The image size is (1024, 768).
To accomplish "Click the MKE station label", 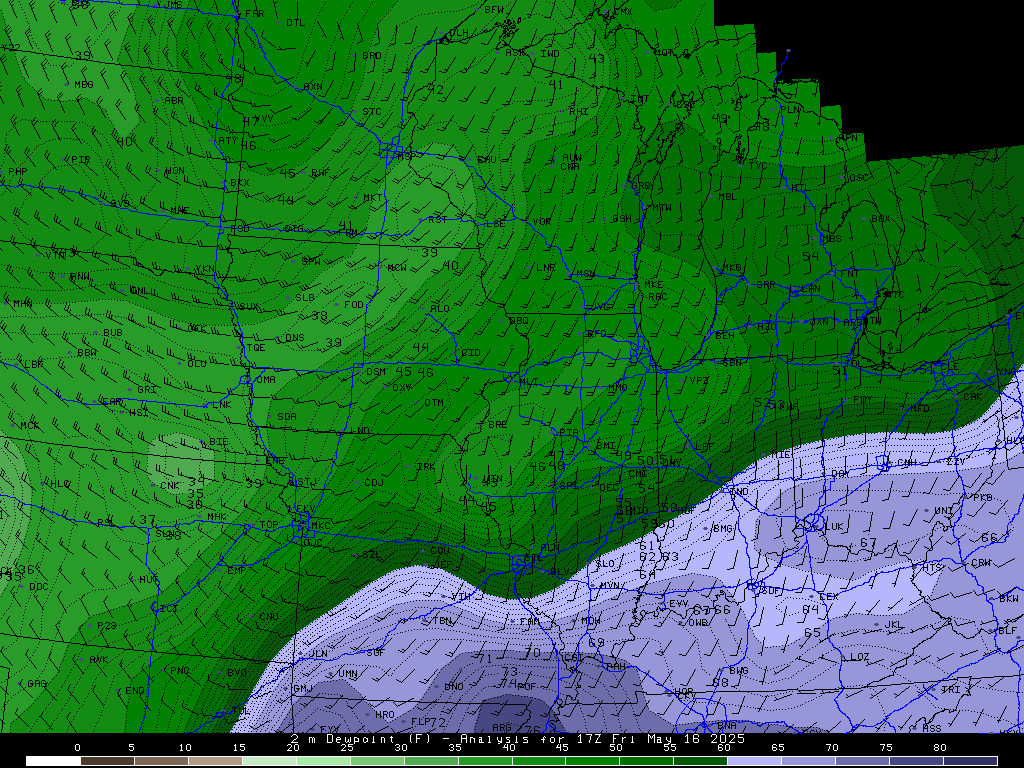I will [654, 285].
